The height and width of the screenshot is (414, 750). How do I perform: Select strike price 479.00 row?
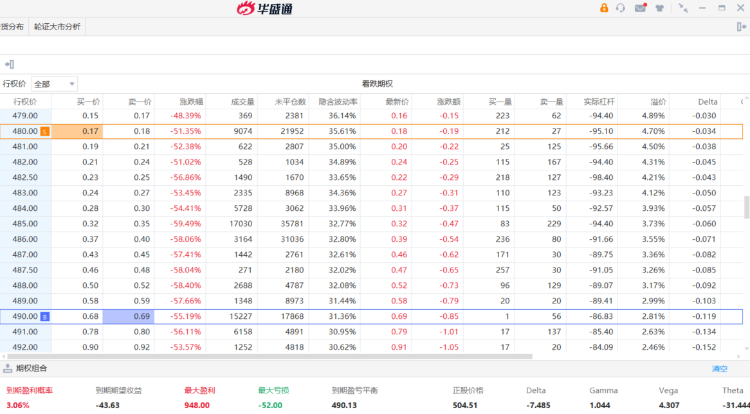coord(25,116)
